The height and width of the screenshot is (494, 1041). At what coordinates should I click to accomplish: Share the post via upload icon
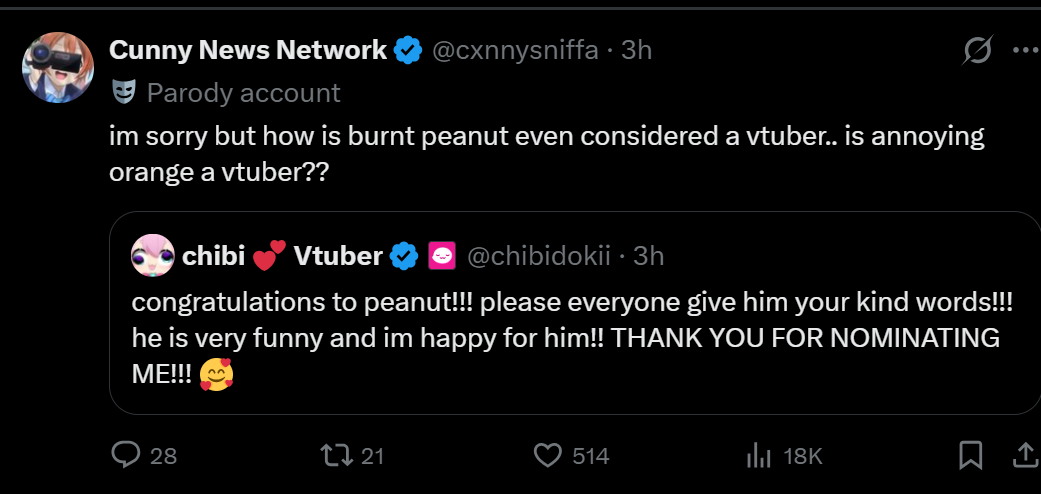1025,456
